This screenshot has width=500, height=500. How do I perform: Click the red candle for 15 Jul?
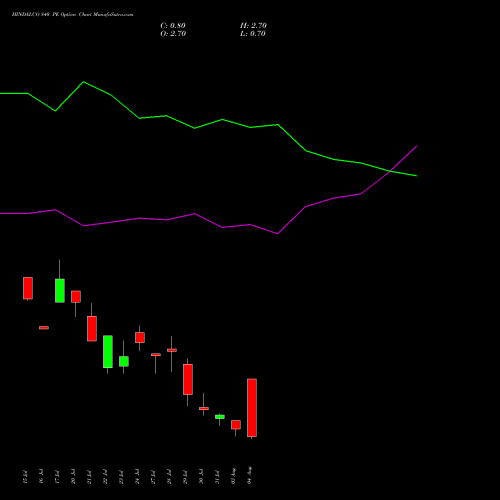(28, 288)
